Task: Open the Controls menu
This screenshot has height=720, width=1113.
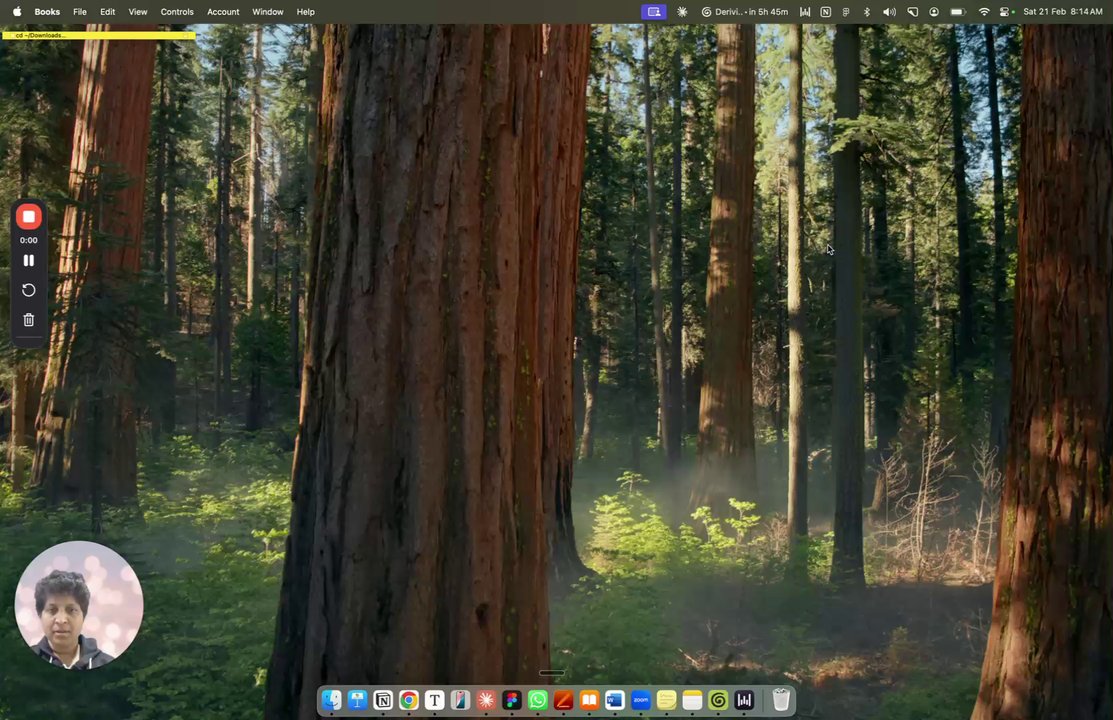Action: [x=177, y=11]
